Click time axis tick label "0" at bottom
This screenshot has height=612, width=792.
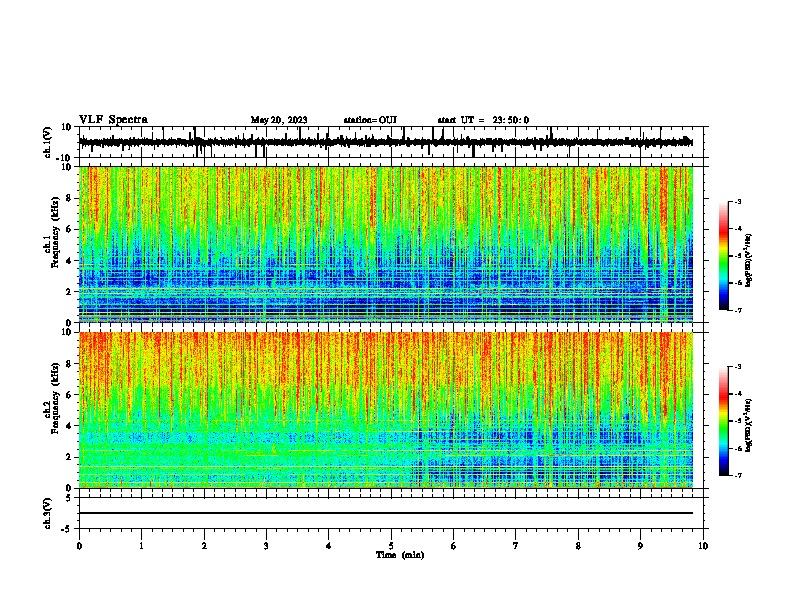tap(79, 546)
